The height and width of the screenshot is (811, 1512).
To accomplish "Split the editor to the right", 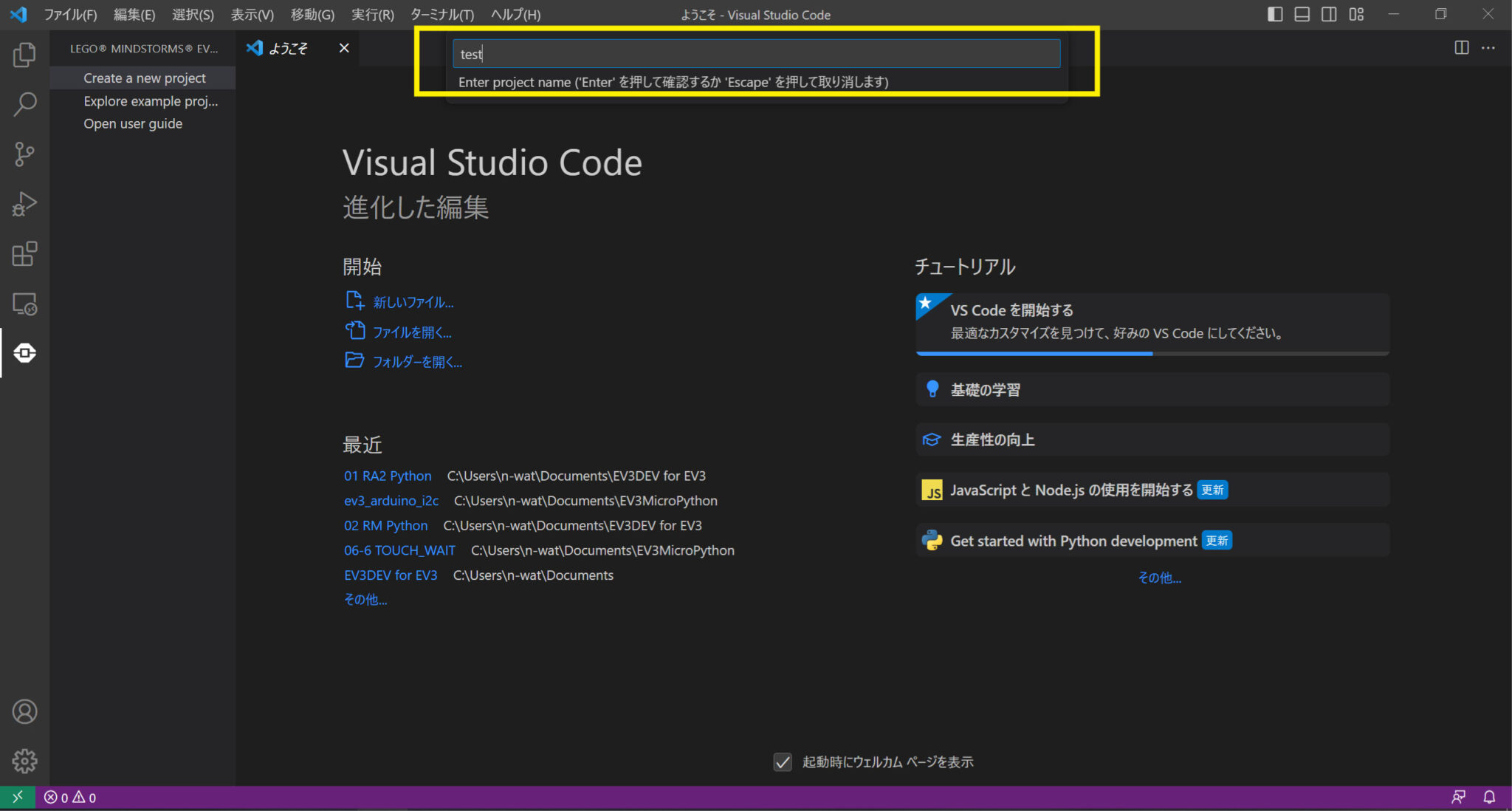I will 1461,48.
